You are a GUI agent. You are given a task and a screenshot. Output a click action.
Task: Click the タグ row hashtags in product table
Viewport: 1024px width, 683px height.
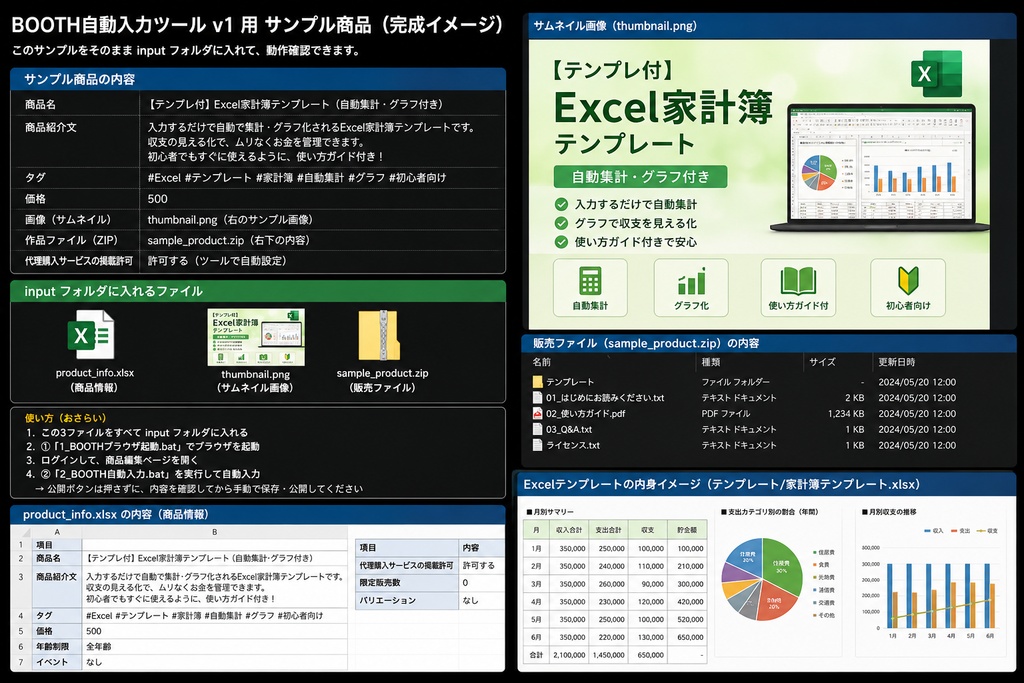296,178
